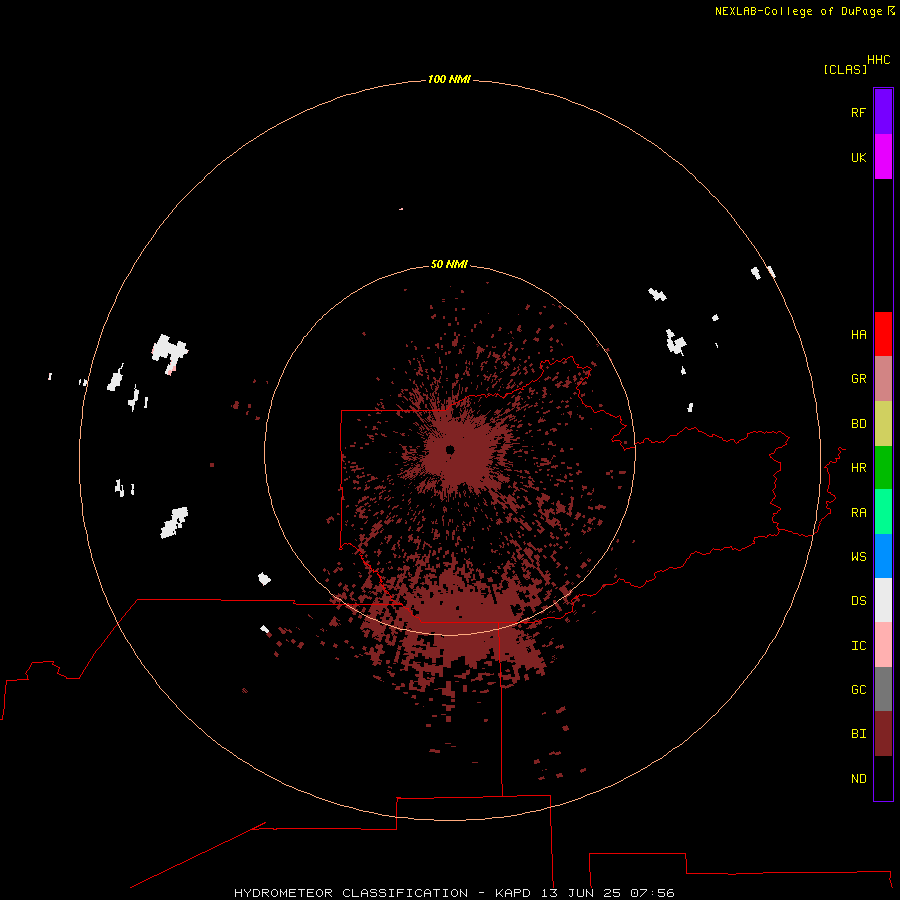Click the BD yellow legend swatch
The image size is (900, 900).
pos(883,424)
